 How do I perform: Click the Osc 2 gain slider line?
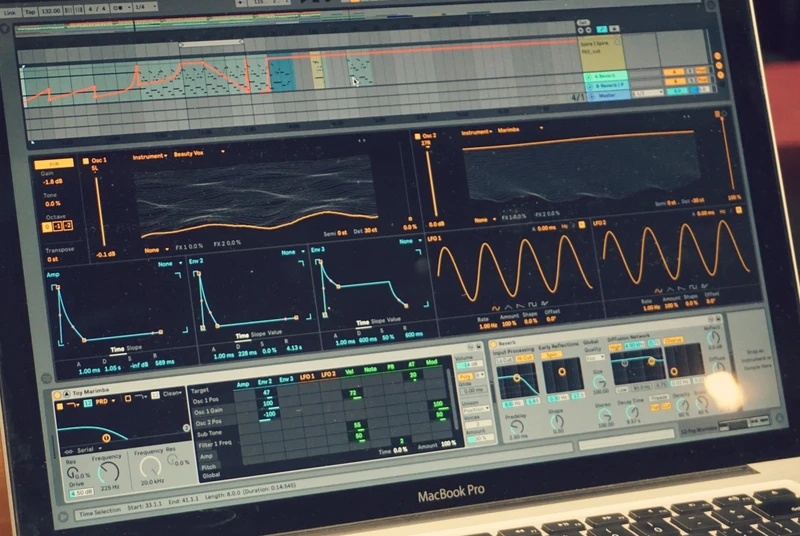click(x=431, y=183)
